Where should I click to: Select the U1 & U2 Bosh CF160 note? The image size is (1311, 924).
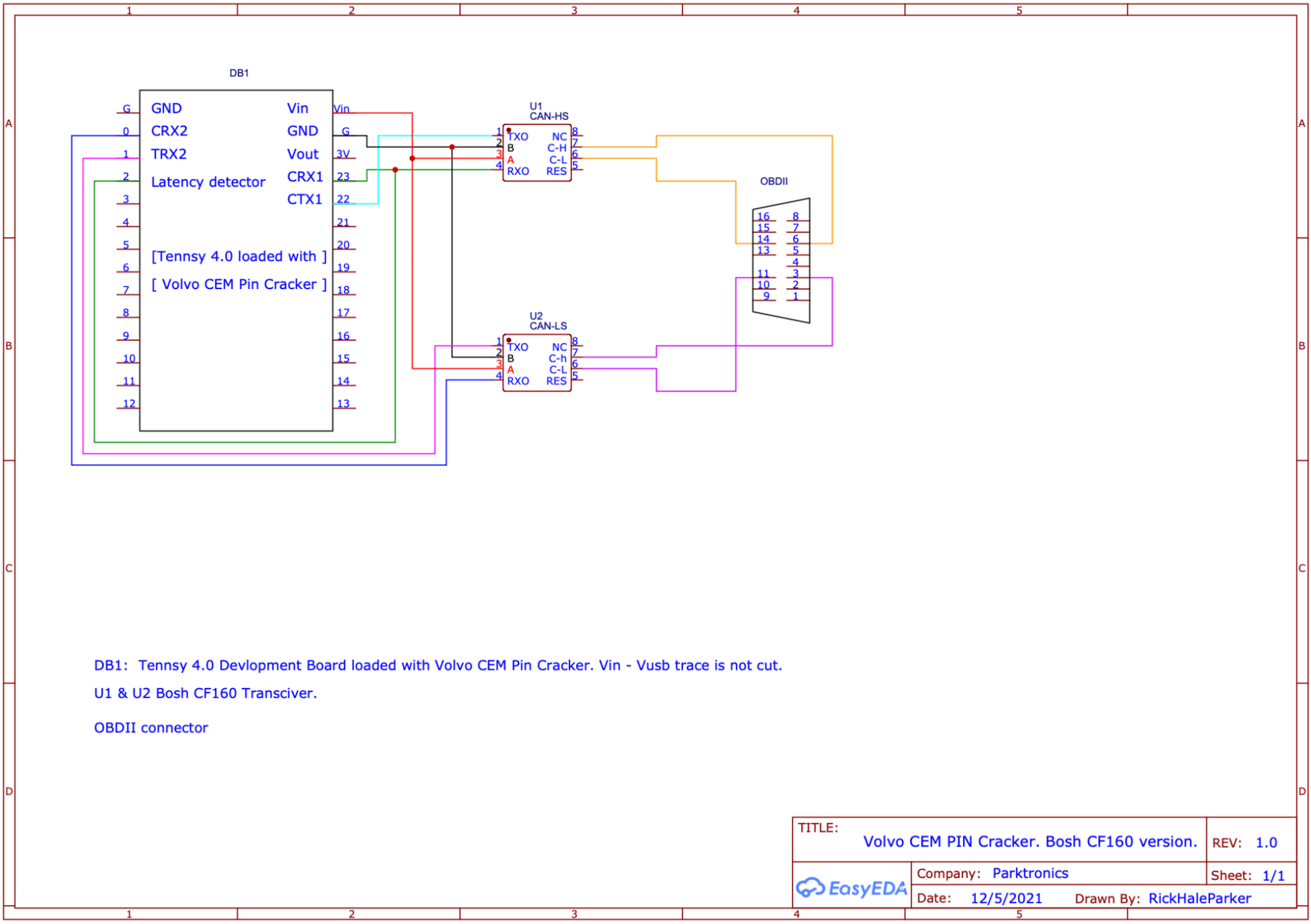[x=205, y=693]
